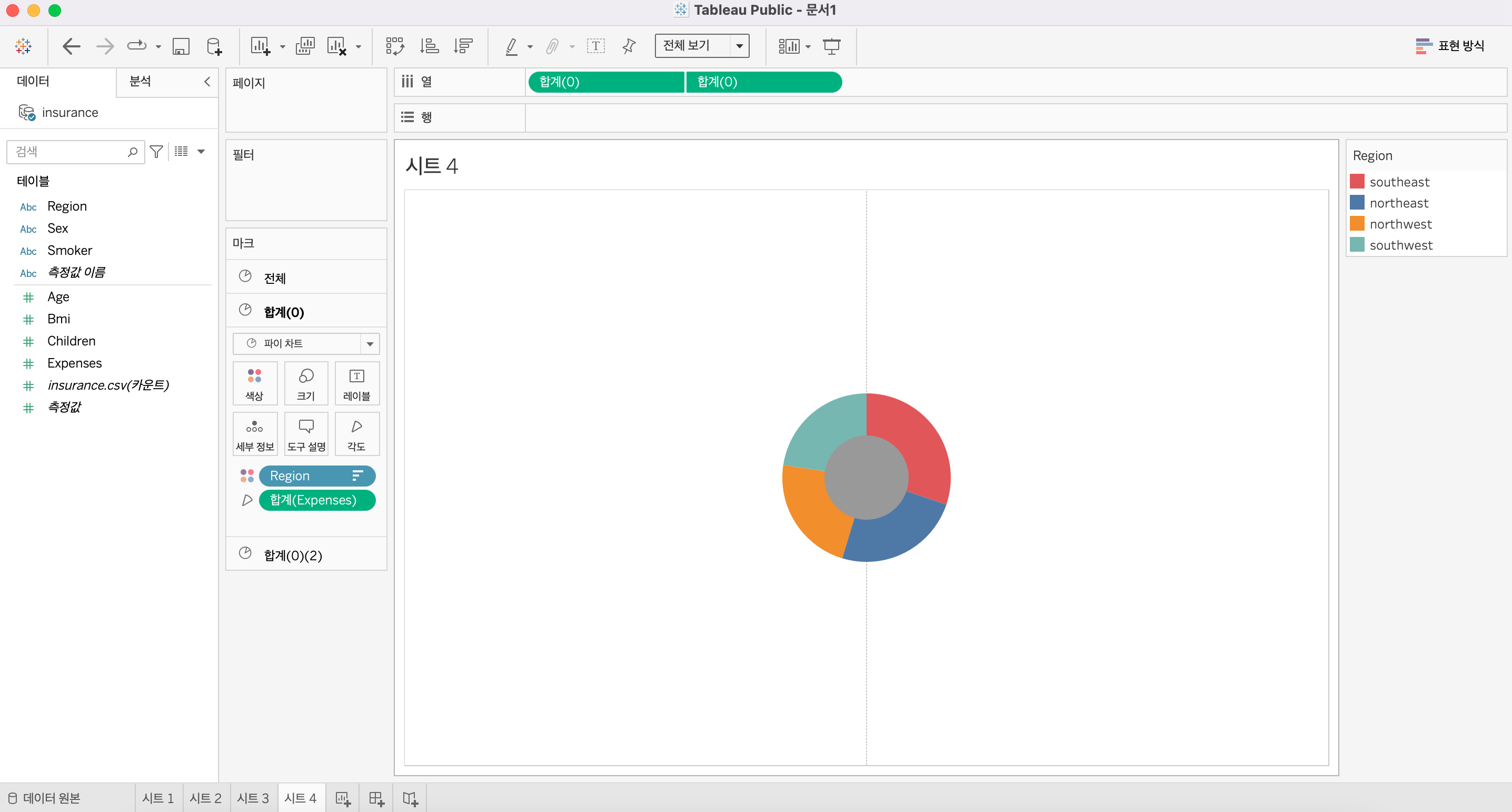Open the 표현 방식 Show Me panel
This screenshot has width=1512, height=812.
1449,46
